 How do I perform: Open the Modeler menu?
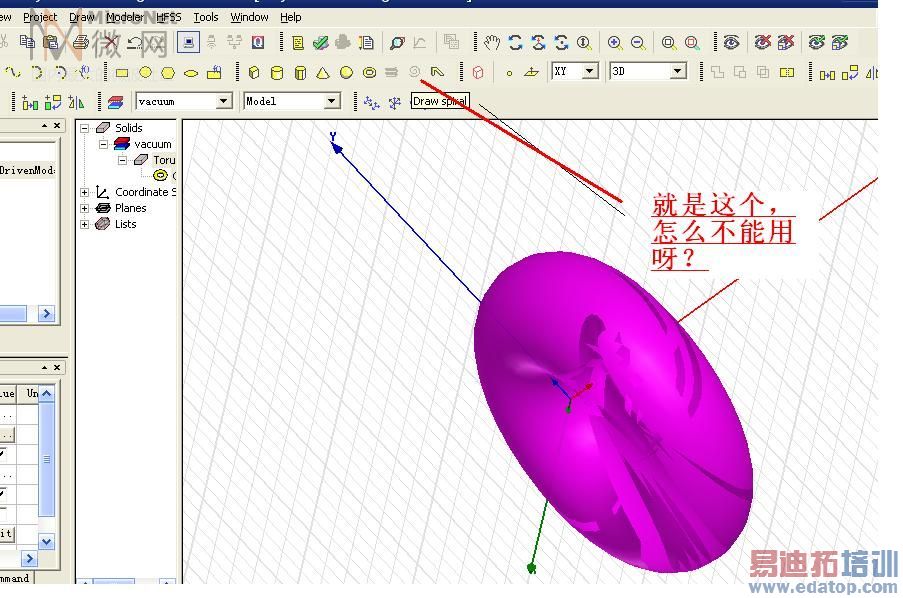pyautogui.click(x=124, y=17)
